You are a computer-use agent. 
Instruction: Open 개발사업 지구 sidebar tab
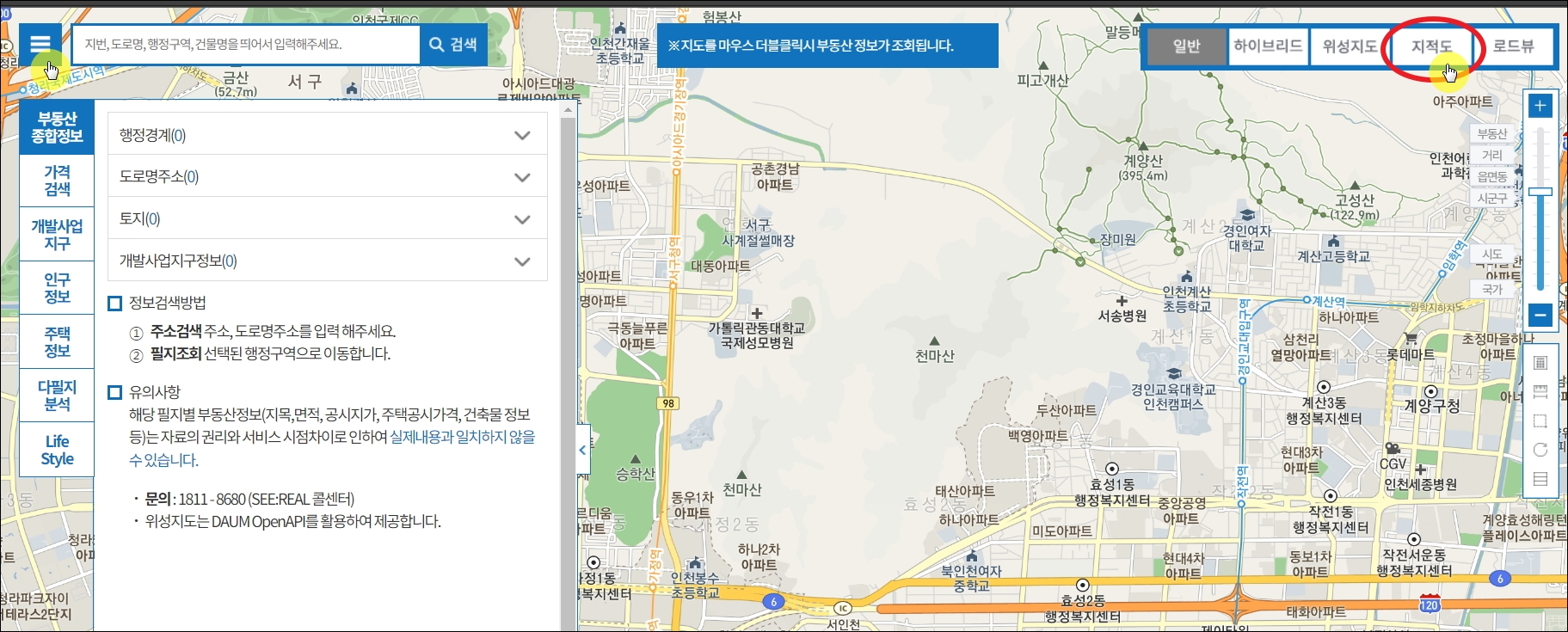pyautogui.click(x=57, y=235)
